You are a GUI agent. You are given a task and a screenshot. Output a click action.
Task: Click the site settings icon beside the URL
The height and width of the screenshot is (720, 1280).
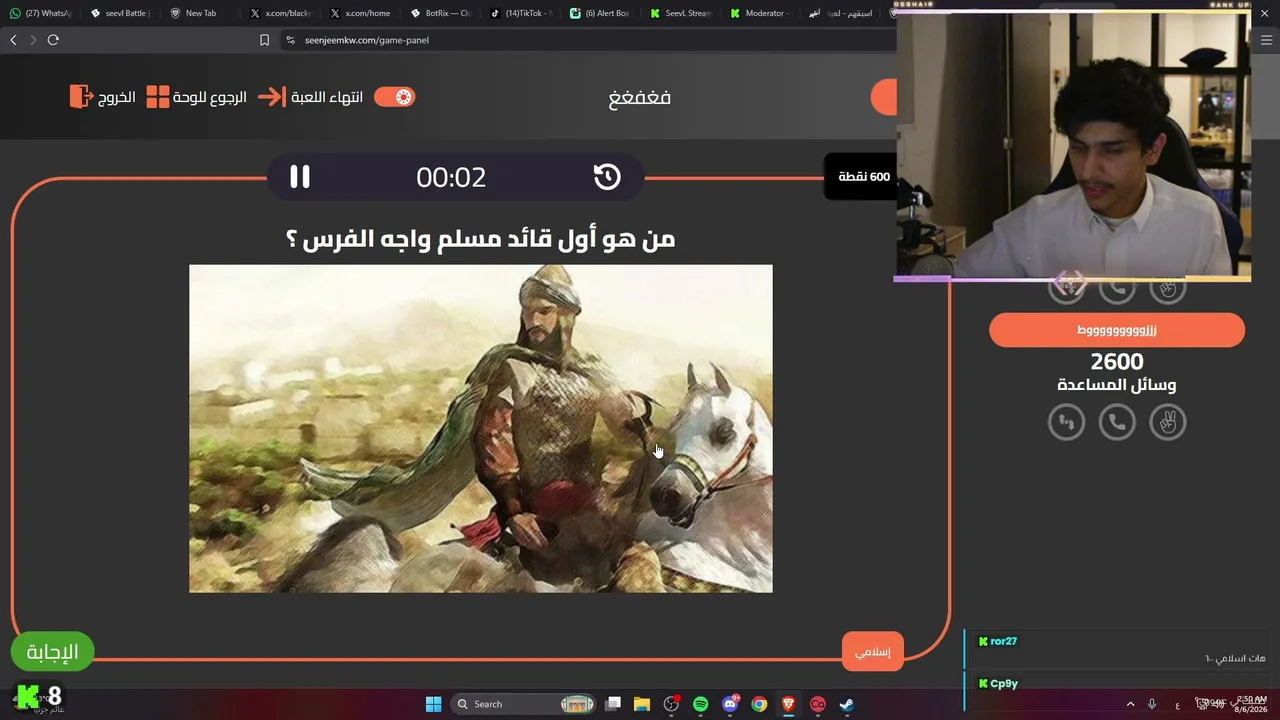point(290,40)
